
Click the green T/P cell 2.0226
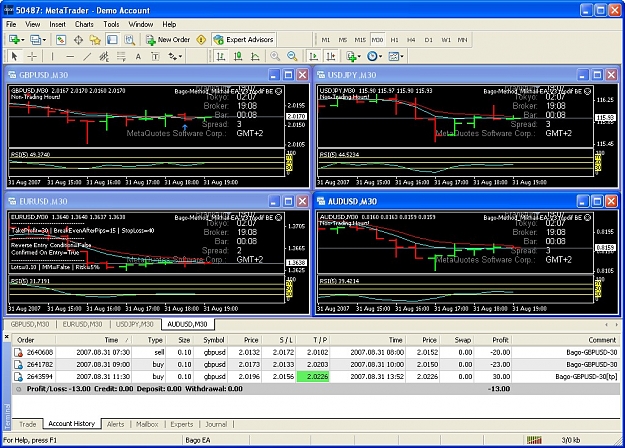313,377
